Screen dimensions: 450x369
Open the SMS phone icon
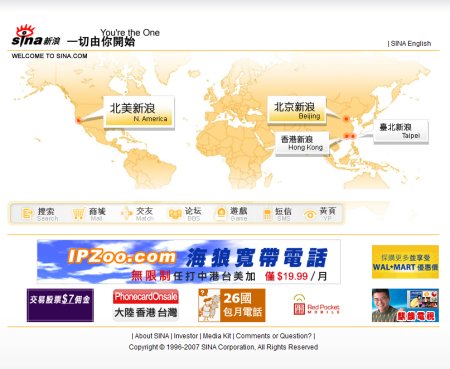coord(267,214)
